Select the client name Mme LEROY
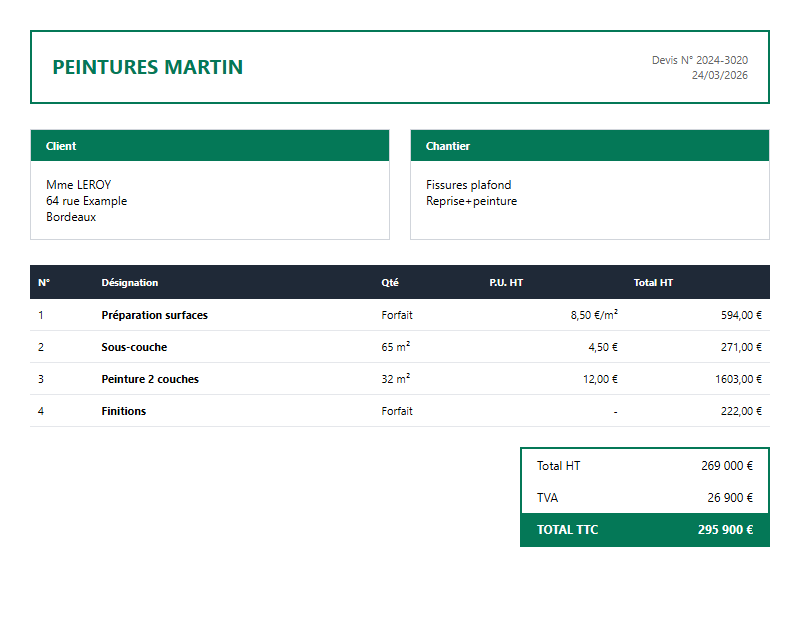This screenshot has width=800, height=627. pos(78,185)
